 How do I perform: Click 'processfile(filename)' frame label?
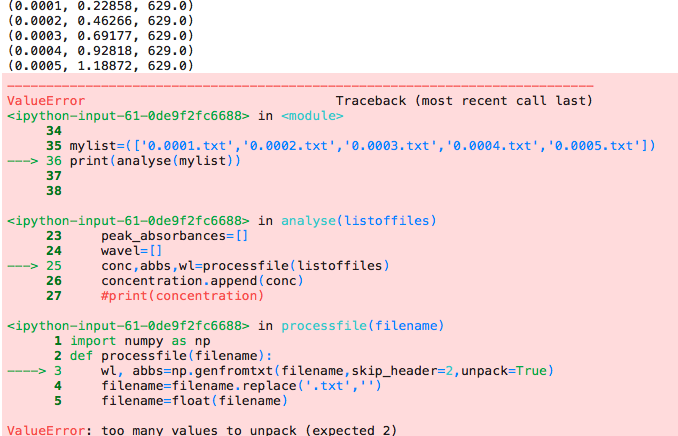pyautogui.click(x=363, y=326)
